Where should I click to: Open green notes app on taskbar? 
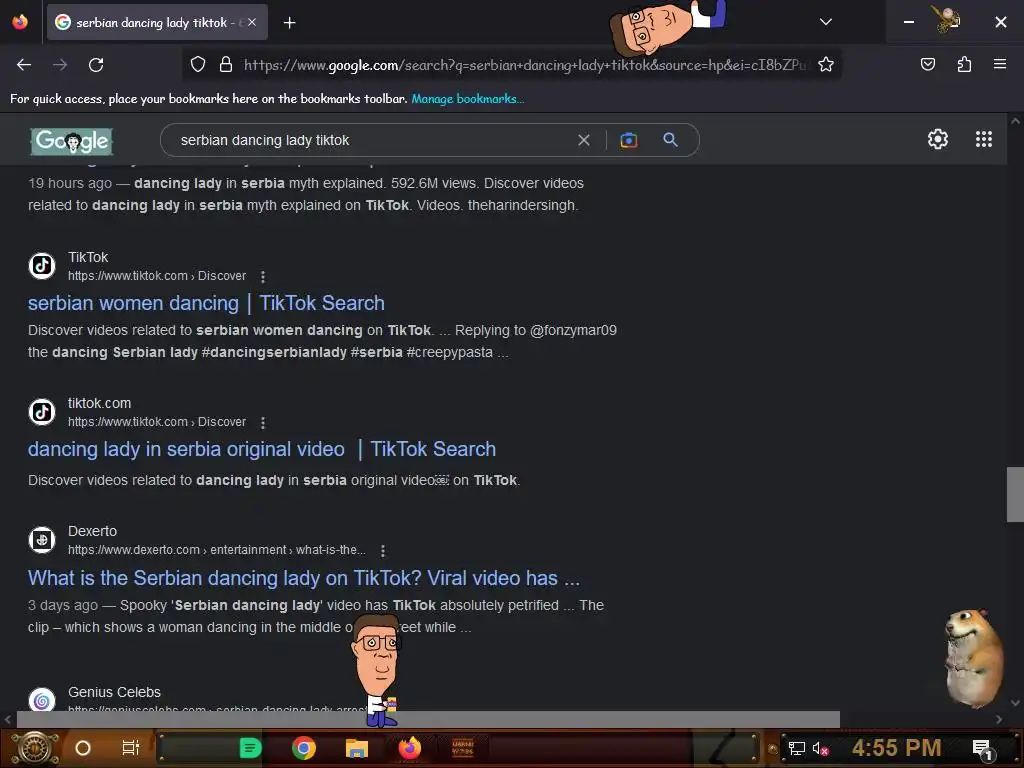[250, 748]
